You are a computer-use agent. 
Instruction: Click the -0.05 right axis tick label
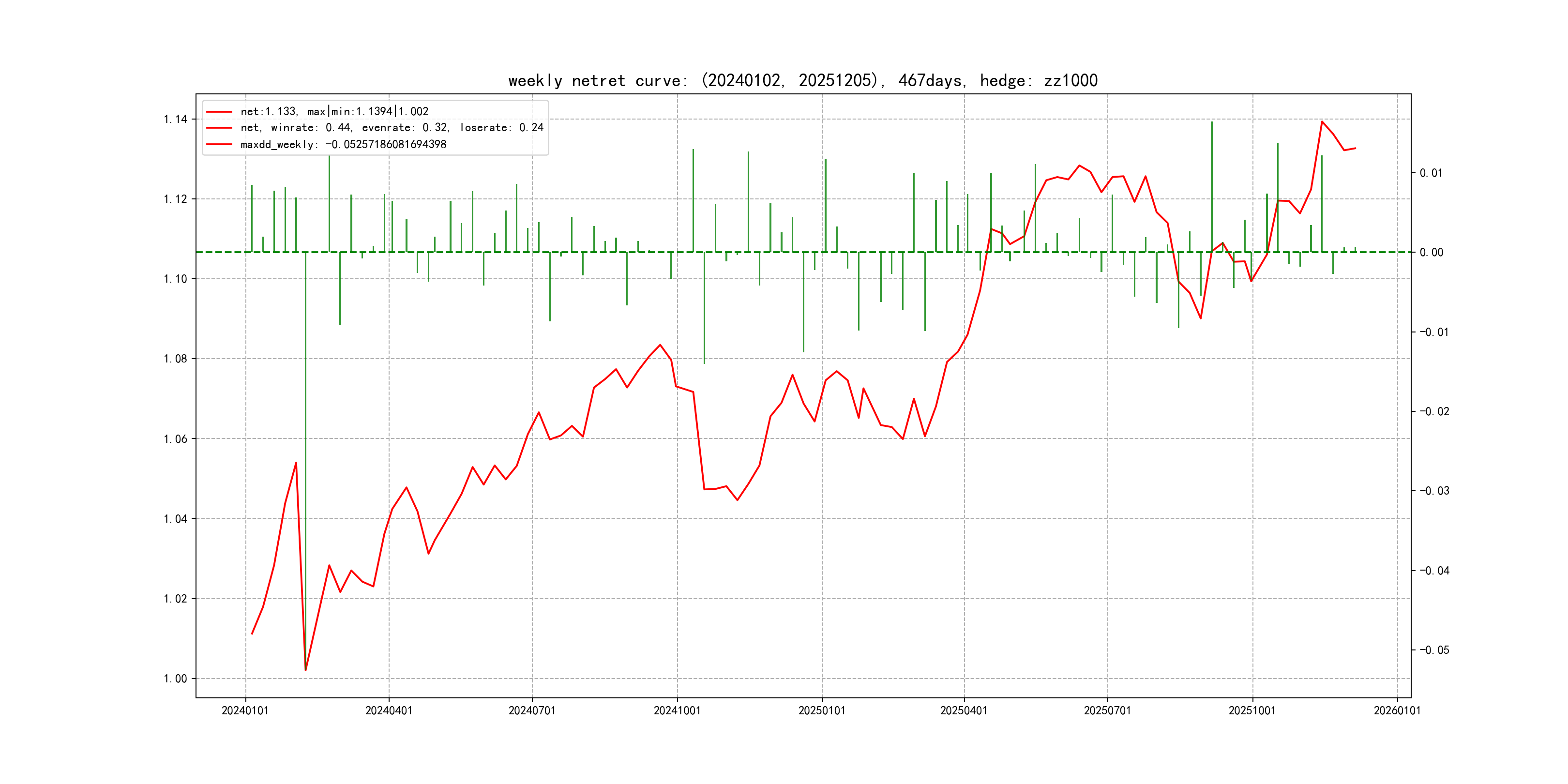pyautogui.click(x=1434, y=650)
